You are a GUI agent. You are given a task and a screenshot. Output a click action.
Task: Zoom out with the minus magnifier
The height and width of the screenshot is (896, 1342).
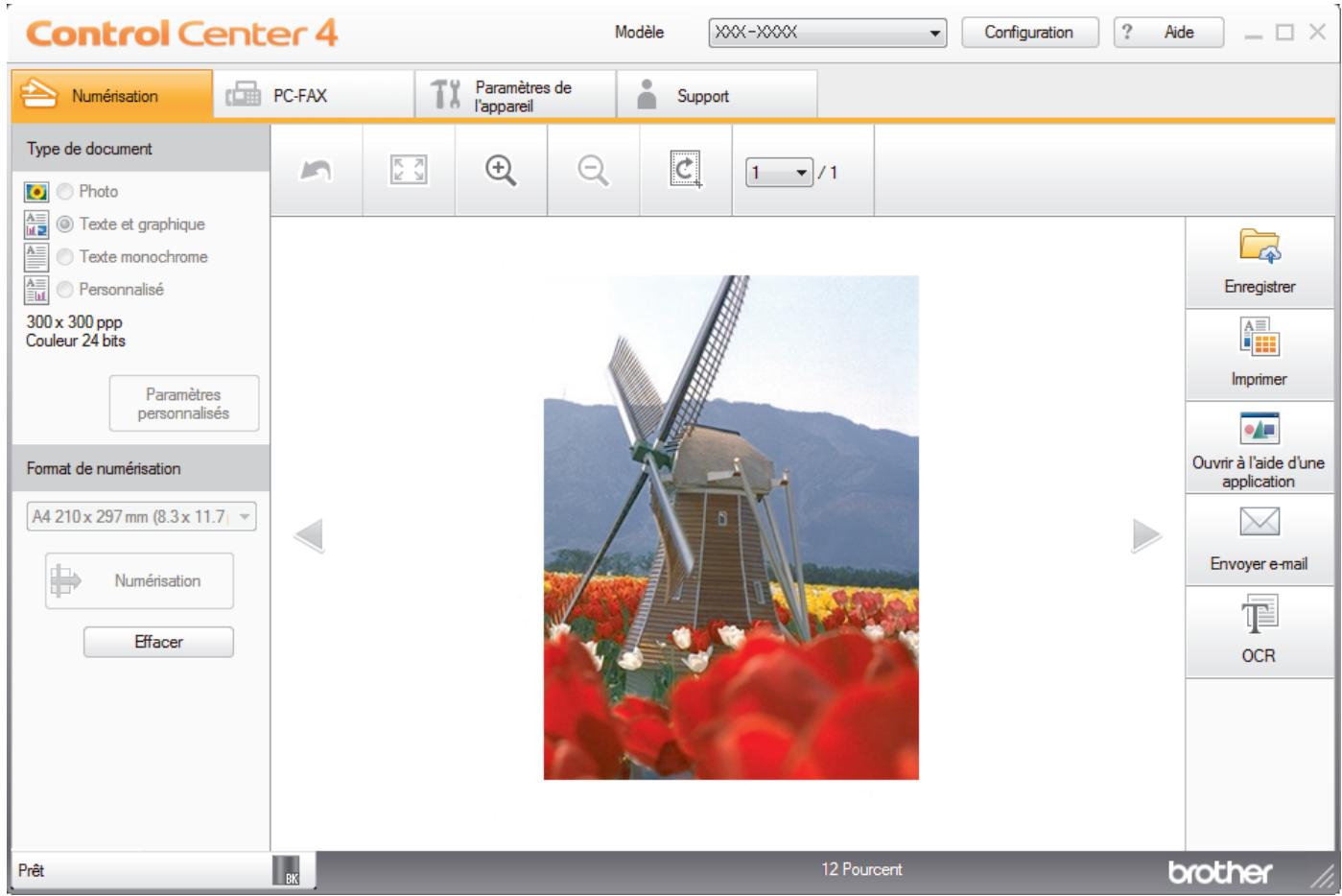[594, 172]
